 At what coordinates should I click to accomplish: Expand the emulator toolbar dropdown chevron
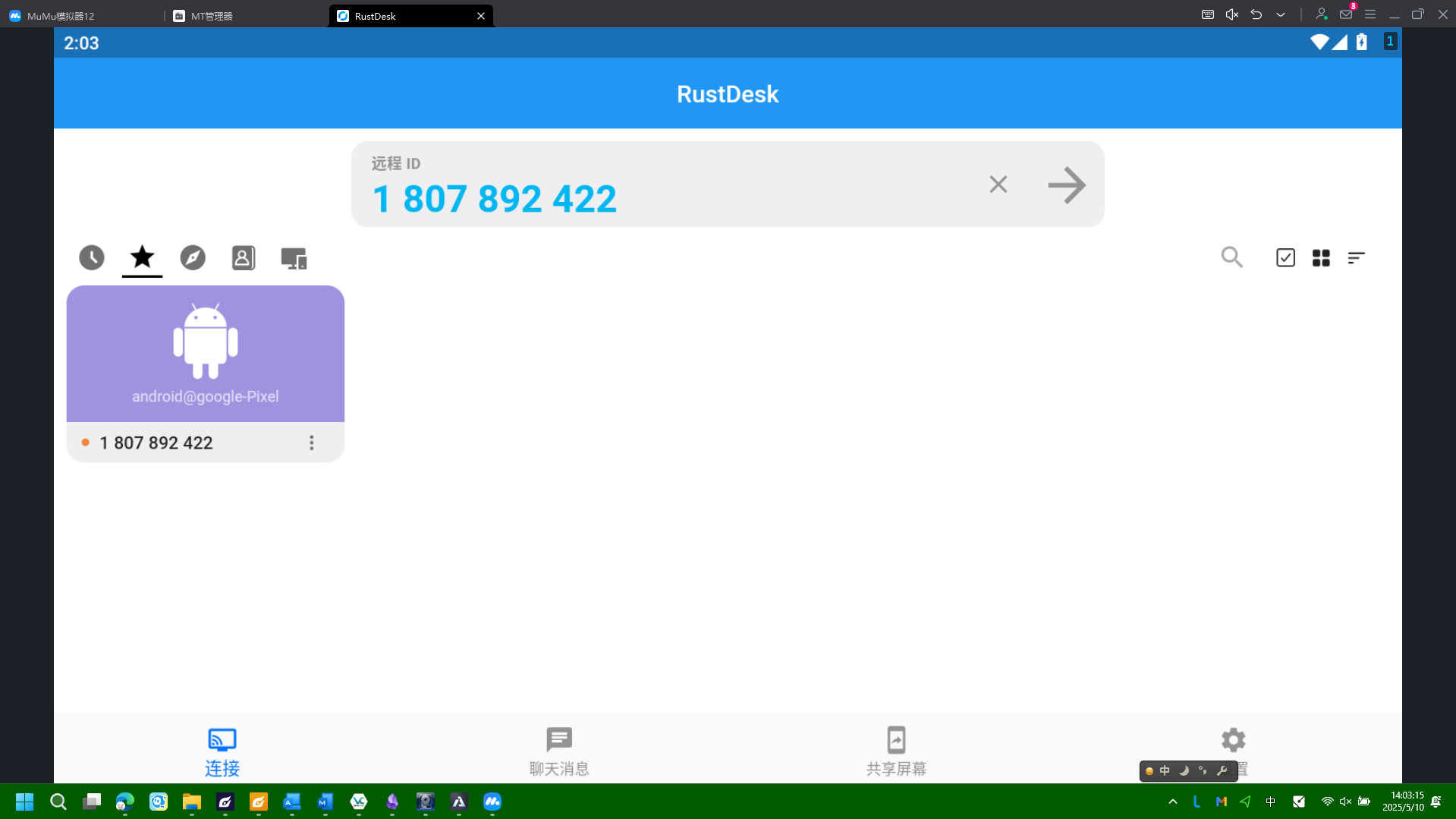(x=1281, y=14)
